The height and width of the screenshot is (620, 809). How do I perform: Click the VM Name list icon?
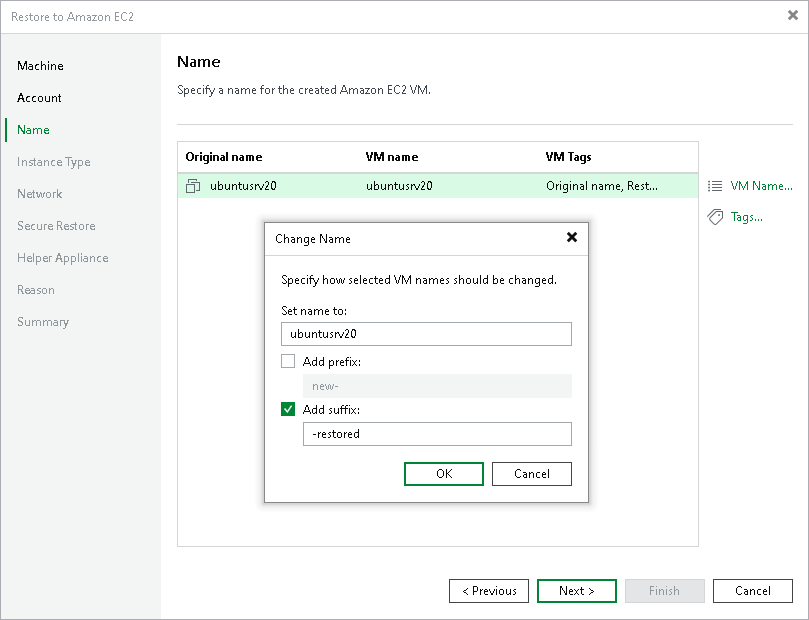tap(715, 186)
